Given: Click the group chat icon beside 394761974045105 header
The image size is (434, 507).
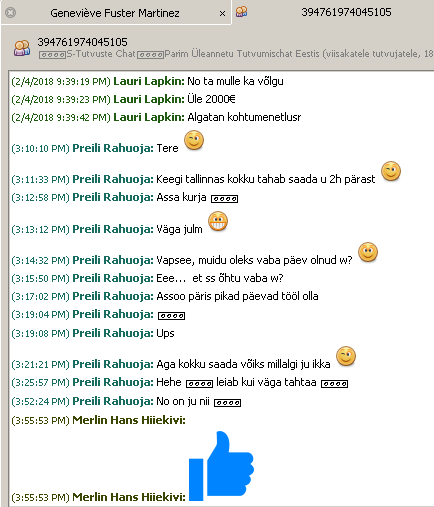Looking at the screenshot, I should [22, 48].
